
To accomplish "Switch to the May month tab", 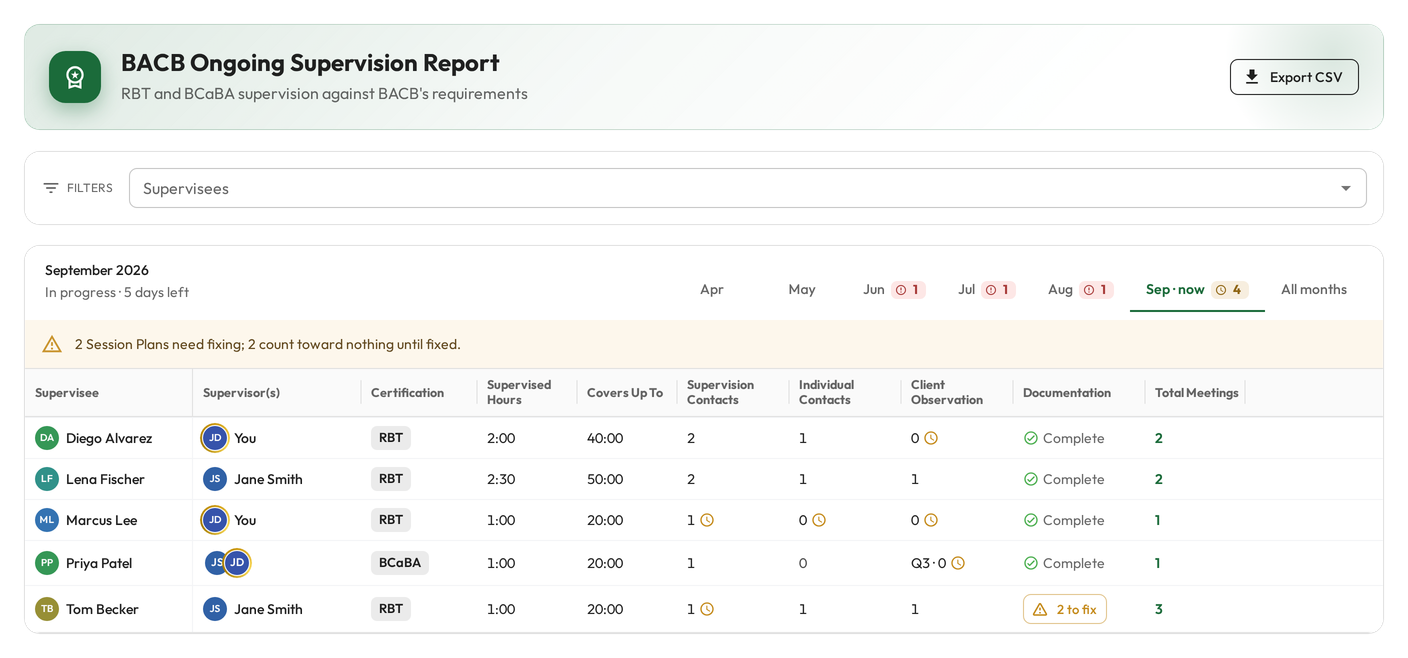I will tap(802, 289).
